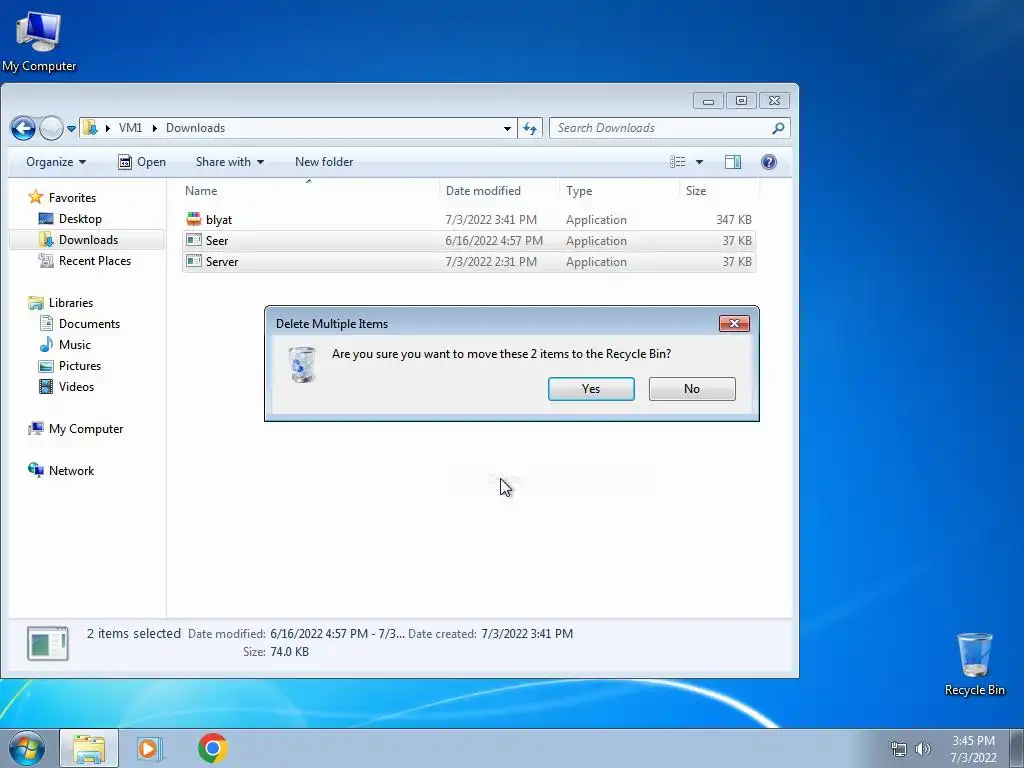The width and height of the screenshot is (1024, 768).
Task: Select My Computer in navigation pane
Action: click(86, 429)
